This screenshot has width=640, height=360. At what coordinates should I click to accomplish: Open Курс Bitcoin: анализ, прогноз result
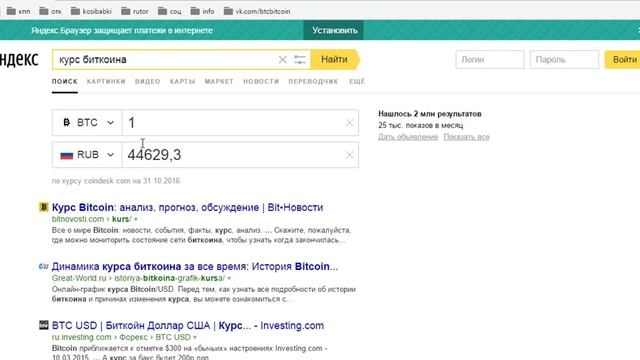click(x=187, y=207)
